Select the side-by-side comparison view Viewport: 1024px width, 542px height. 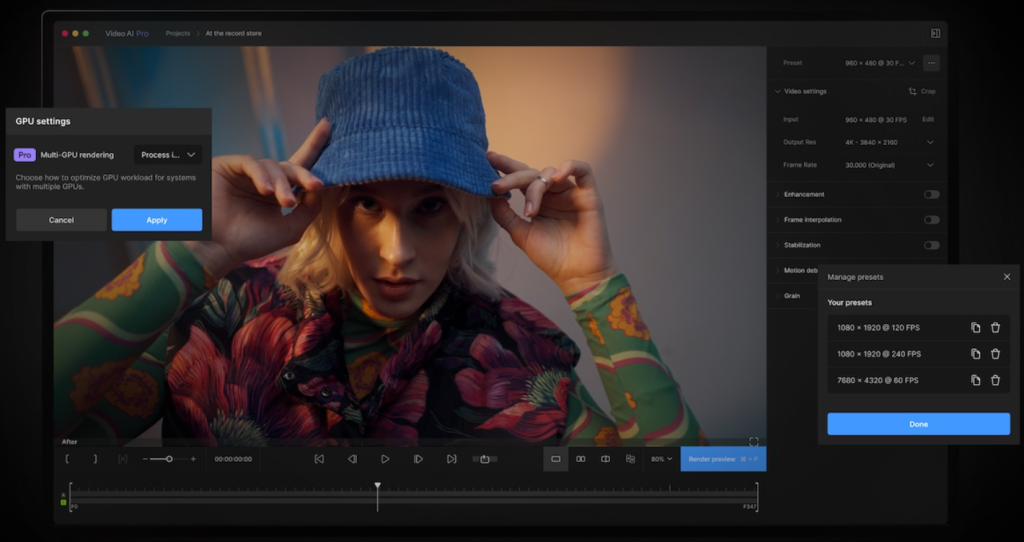pyautogui.click(x=580, y=459)
